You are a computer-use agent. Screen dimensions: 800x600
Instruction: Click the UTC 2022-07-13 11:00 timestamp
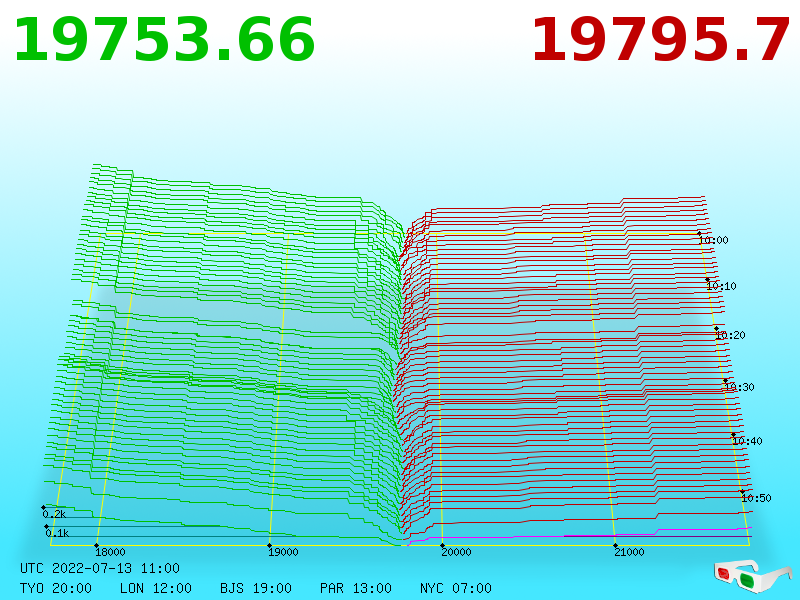pos(100,568)
